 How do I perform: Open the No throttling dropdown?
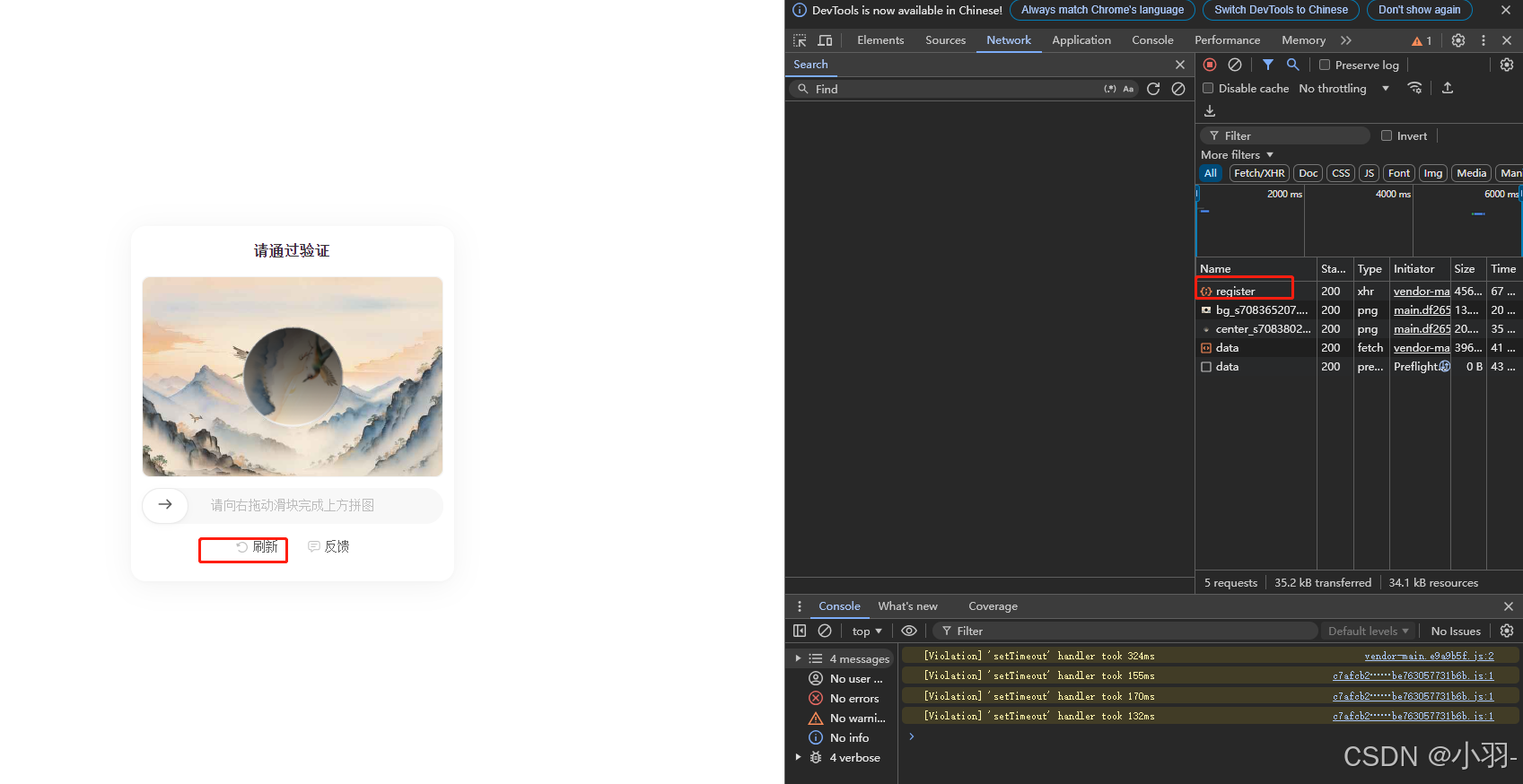point(1344,88)
